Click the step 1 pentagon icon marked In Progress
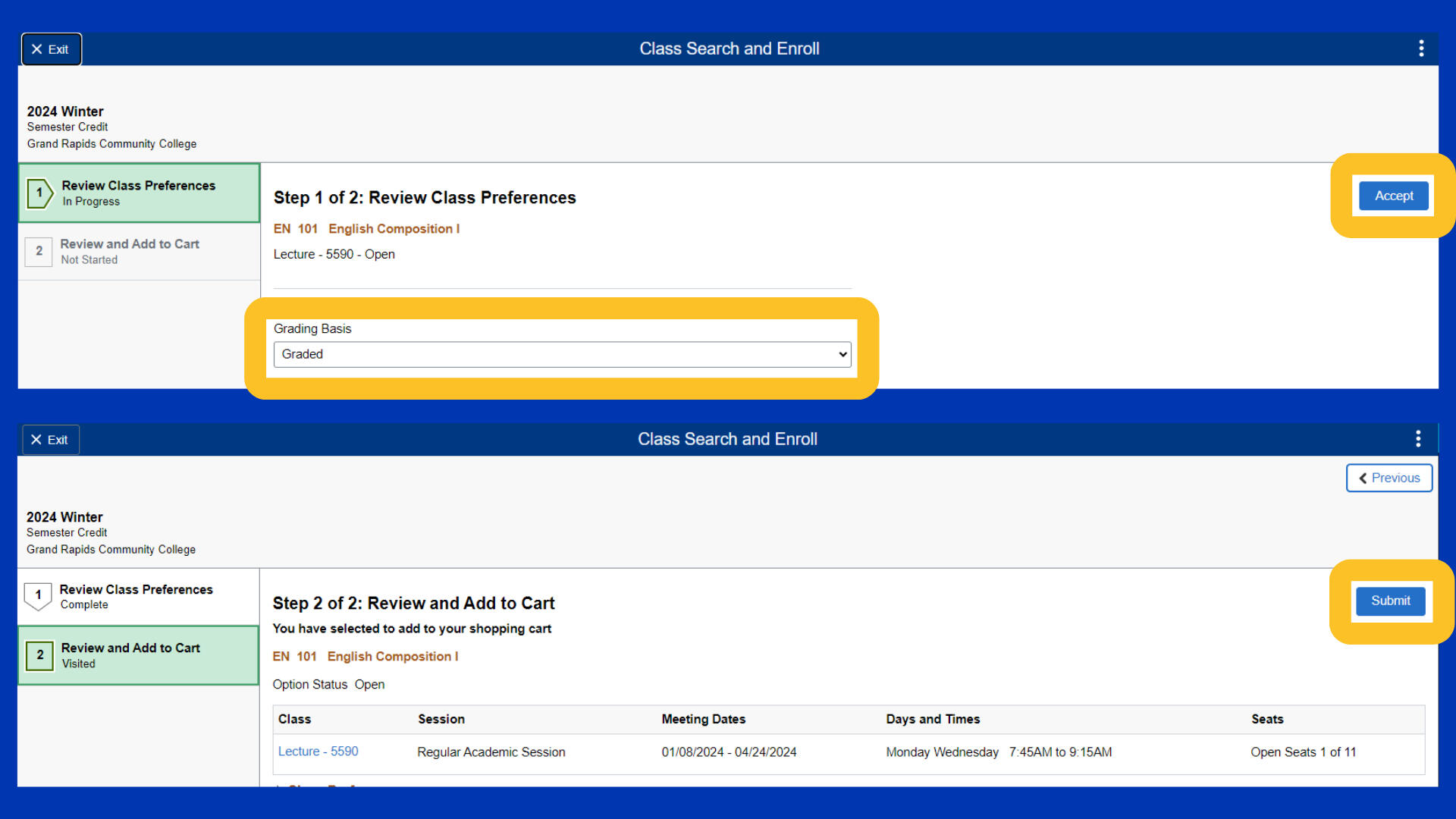Viewport: 1456px width, 819px height. [x=39, y=193]
